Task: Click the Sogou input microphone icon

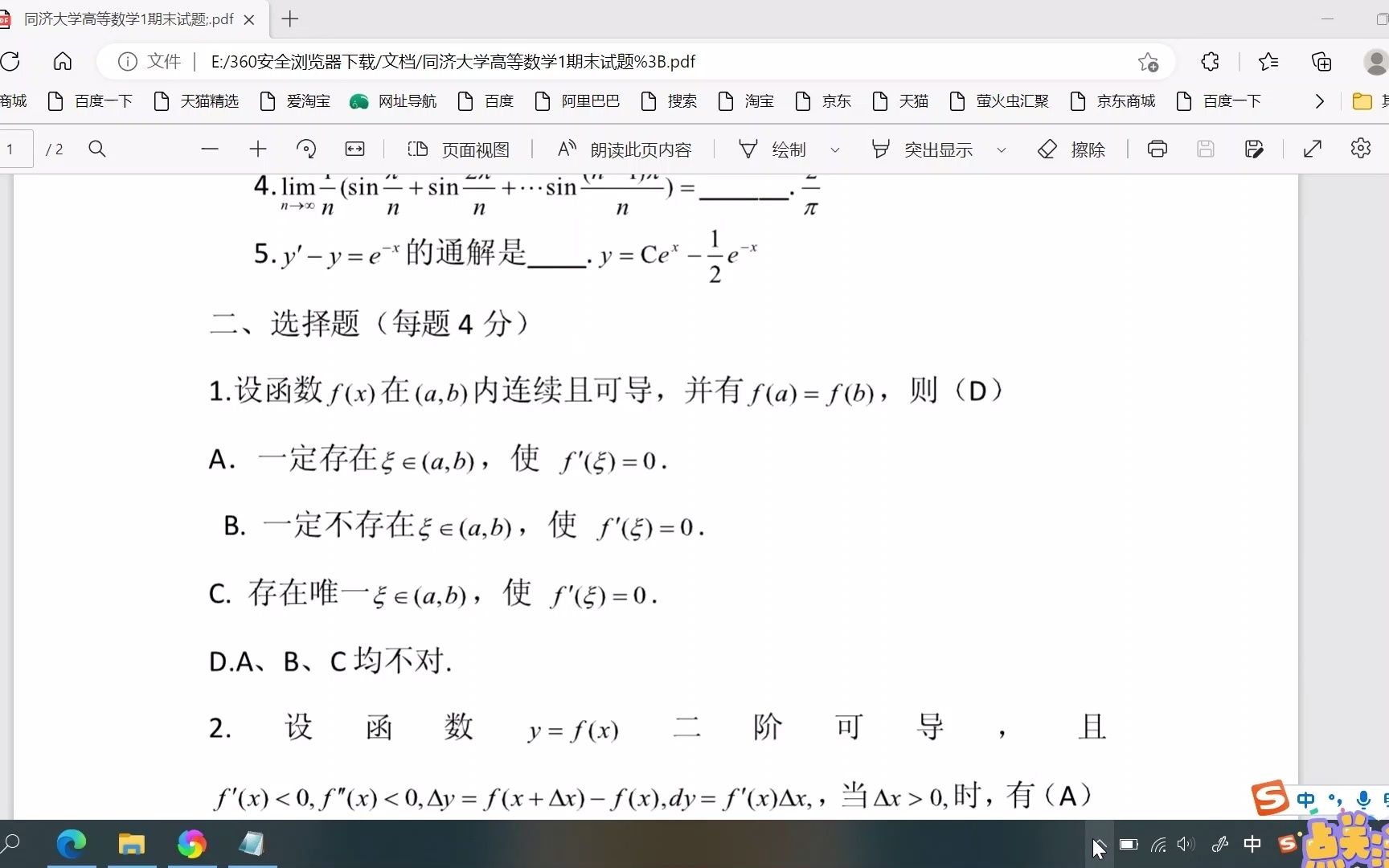Action: tap(1363, 800)
